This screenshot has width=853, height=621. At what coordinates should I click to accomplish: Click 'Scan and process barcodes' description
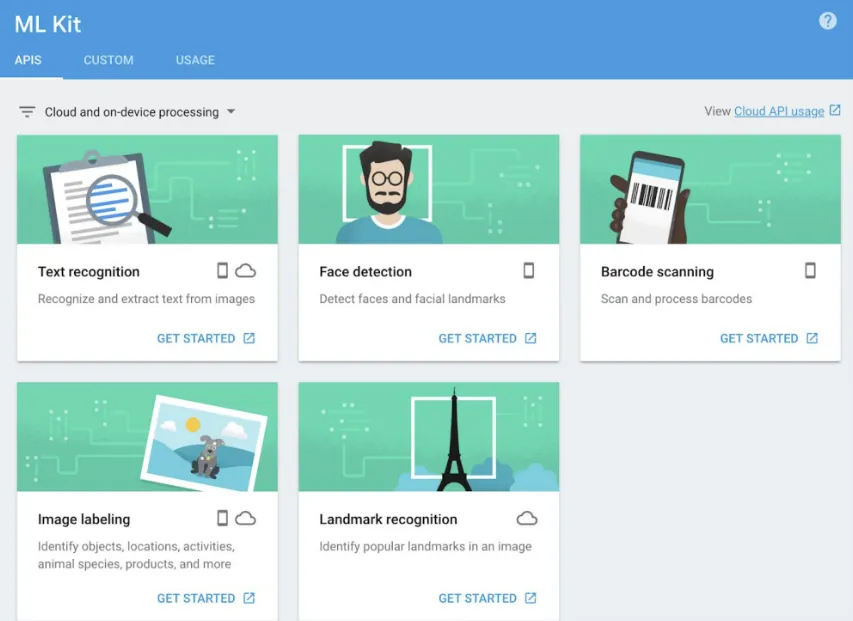click(676, 299)
